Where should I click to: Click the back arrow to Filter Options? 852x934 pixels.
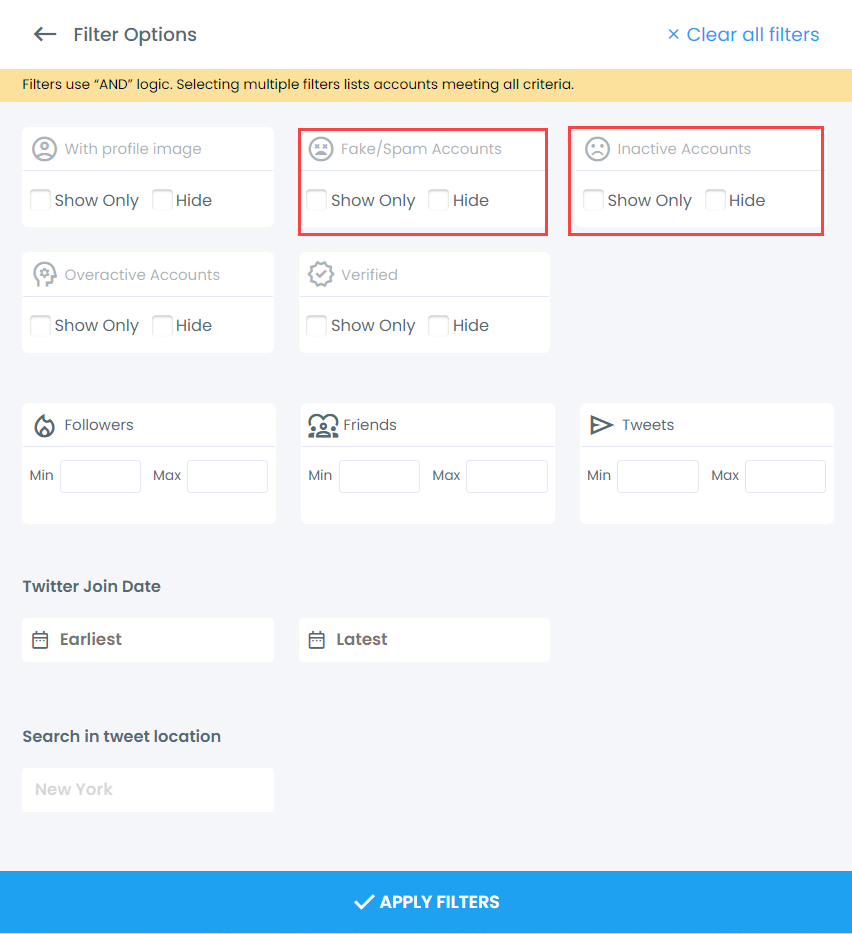[44, 34]
